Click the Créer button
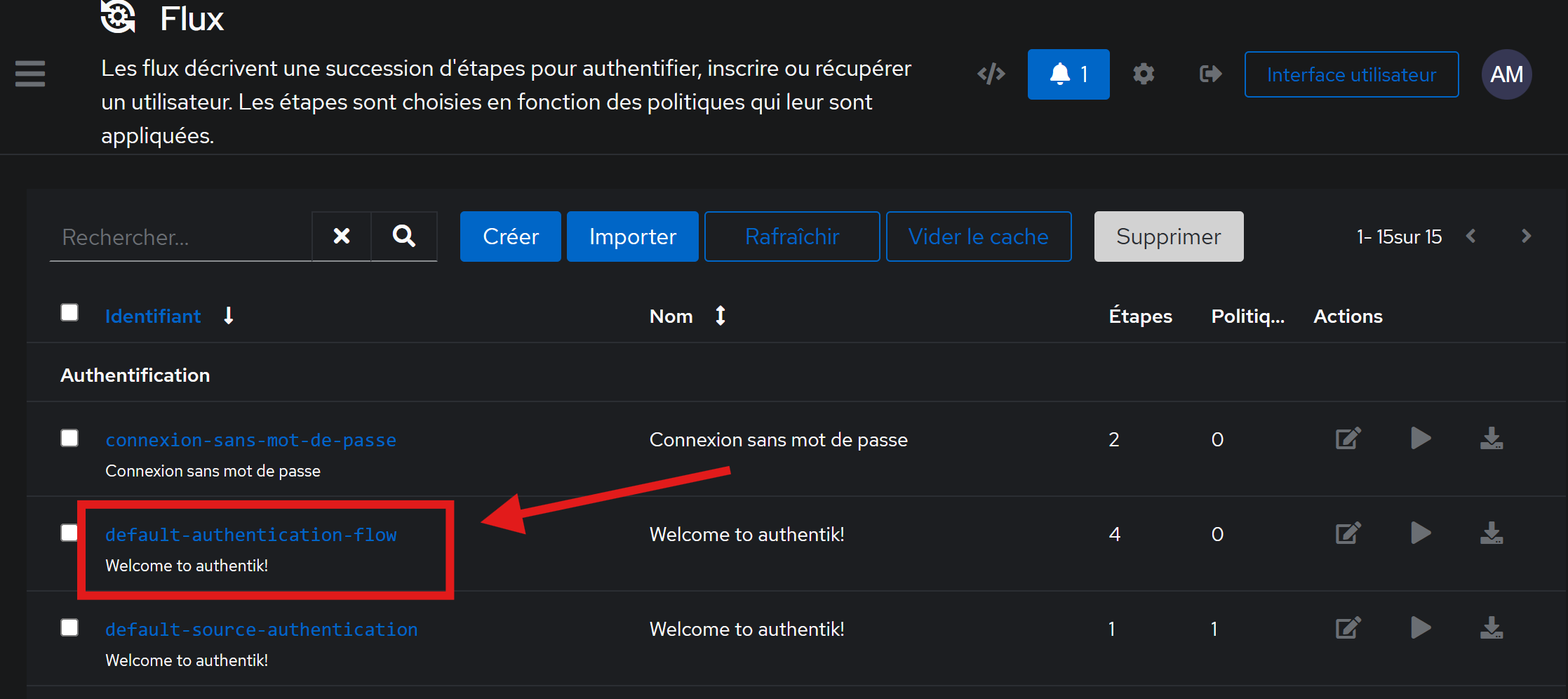This screenshot has height=699, width=1568. pyautogui.click(x=511, y=237)
